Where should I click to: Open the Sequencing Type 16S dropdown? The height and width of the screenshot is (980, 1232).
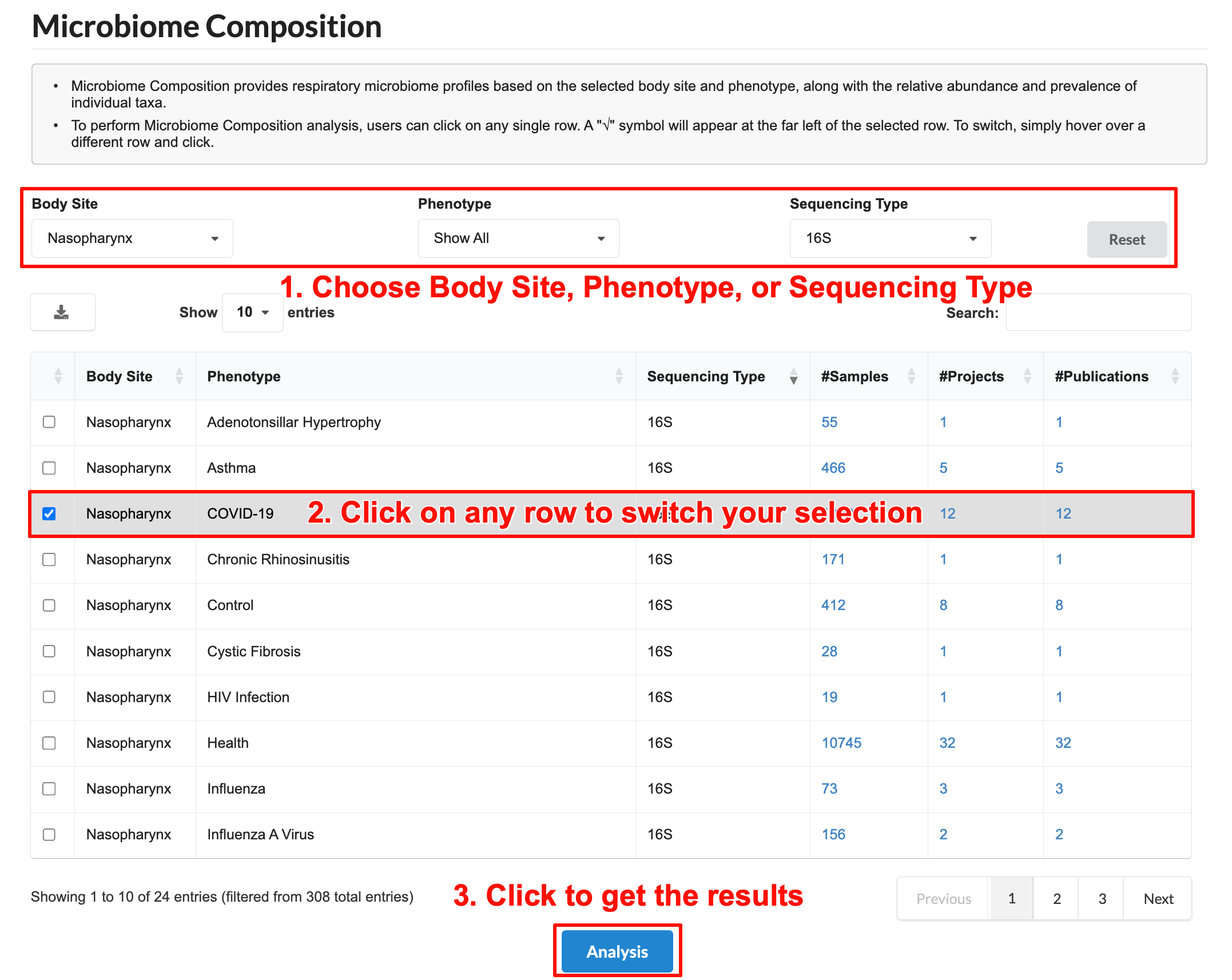pyautogui.click(x=890, y=238)
